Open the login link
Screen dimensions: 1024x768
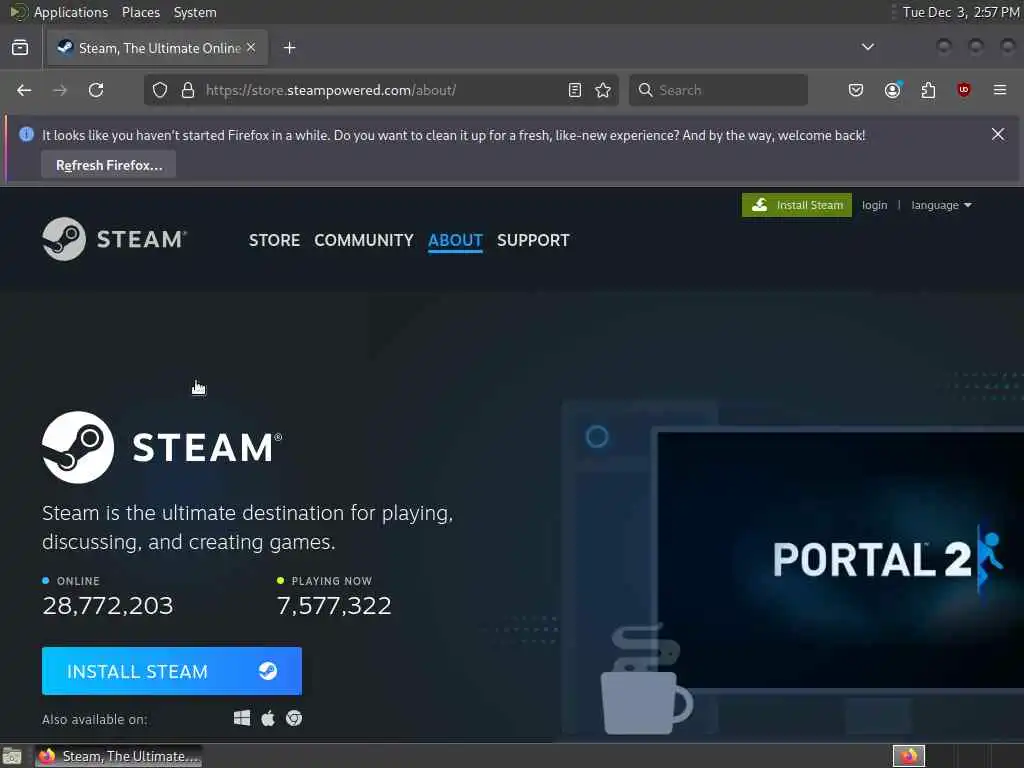tap(874, 205)
